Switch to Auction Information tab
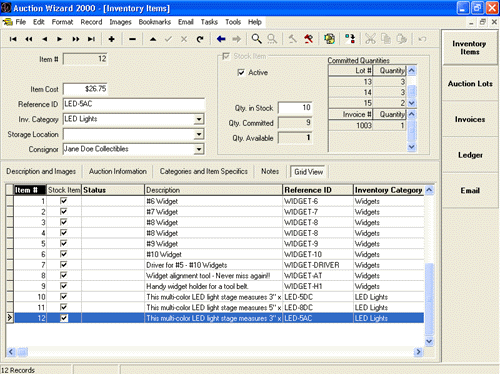Image resolution: width=500 pixels, height=374 pixels. (118, 171)
